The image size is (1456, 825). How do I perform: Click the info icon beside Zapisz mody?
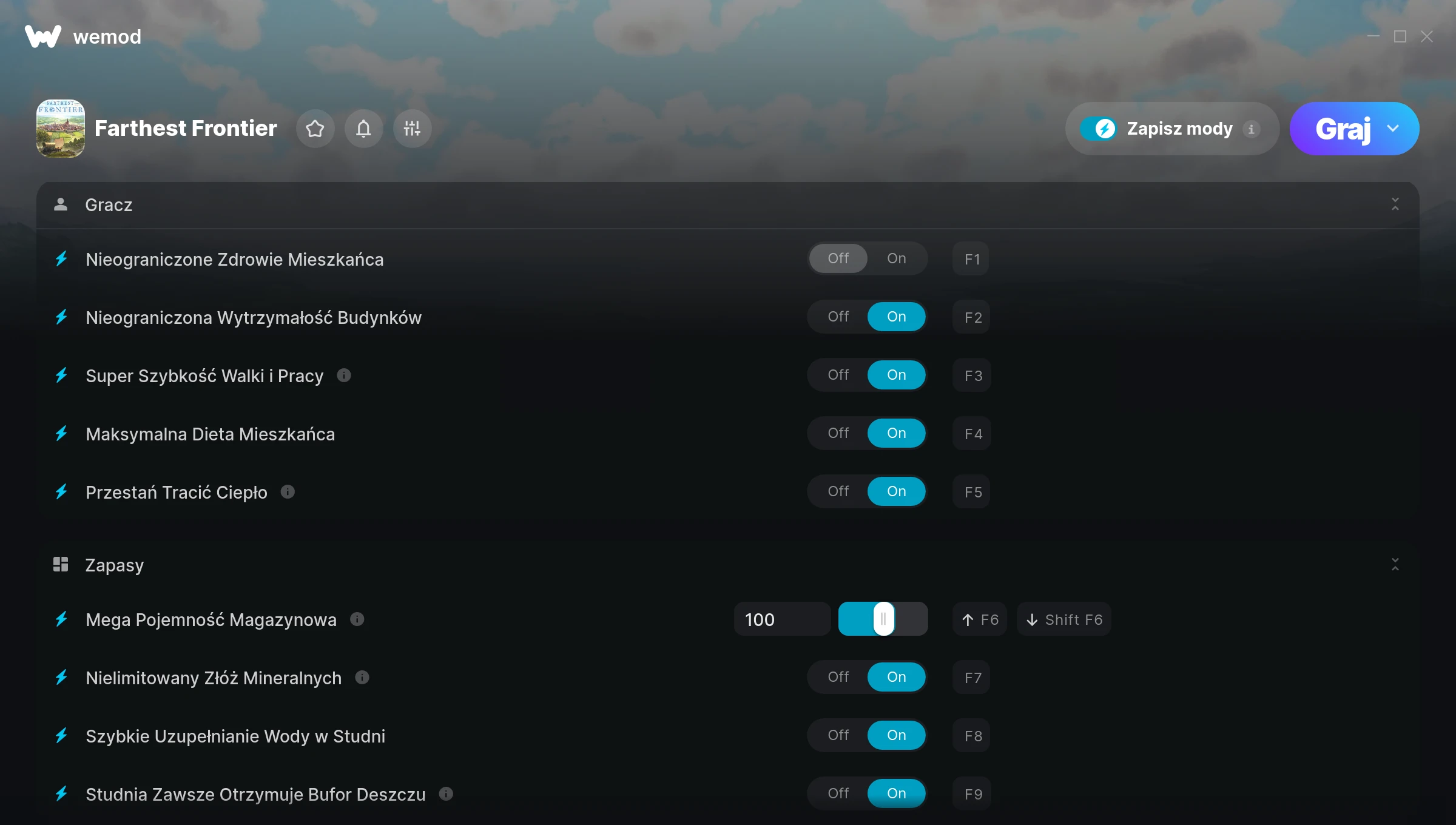click(x=1251, y=129)
